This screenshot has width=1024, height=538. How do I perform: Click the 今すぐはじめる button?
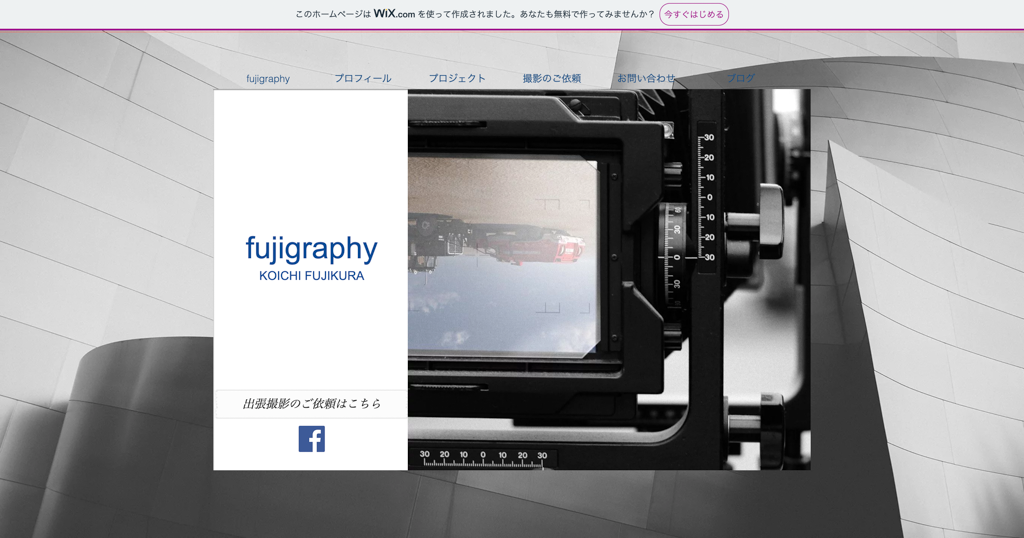pos(694,14)
